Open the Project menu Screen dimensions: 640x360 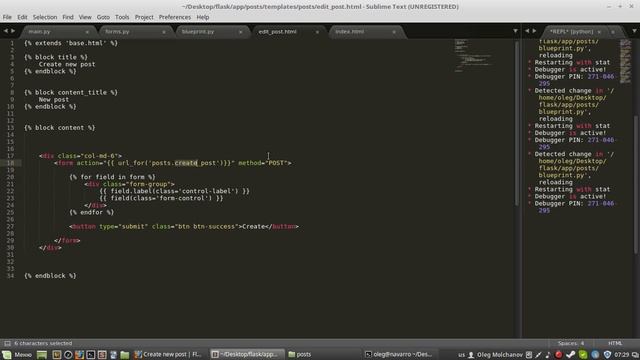[144, 17]
